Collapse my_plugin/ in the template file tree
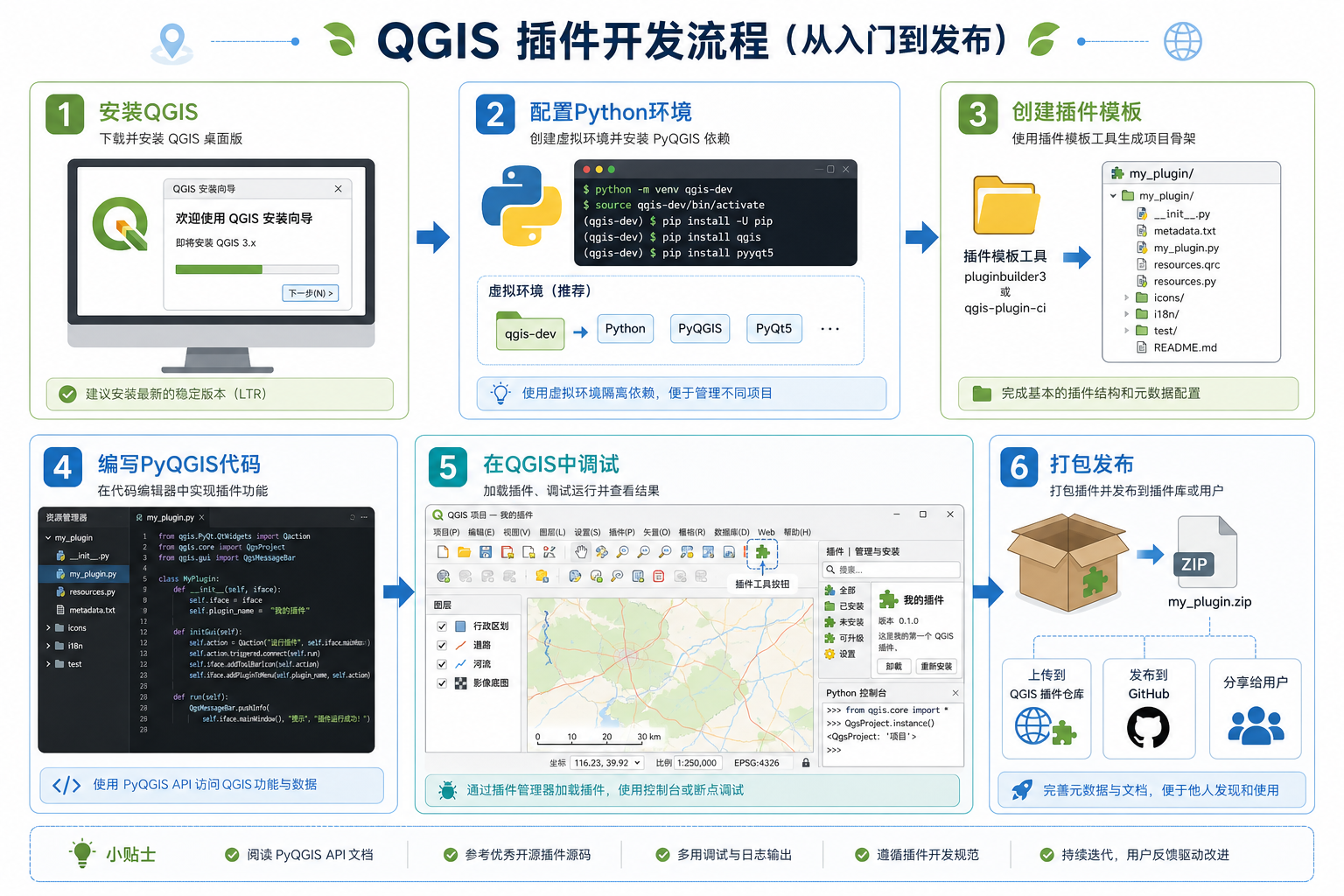The width and height of the screenshot is (1344, 896). (1113, 196)
